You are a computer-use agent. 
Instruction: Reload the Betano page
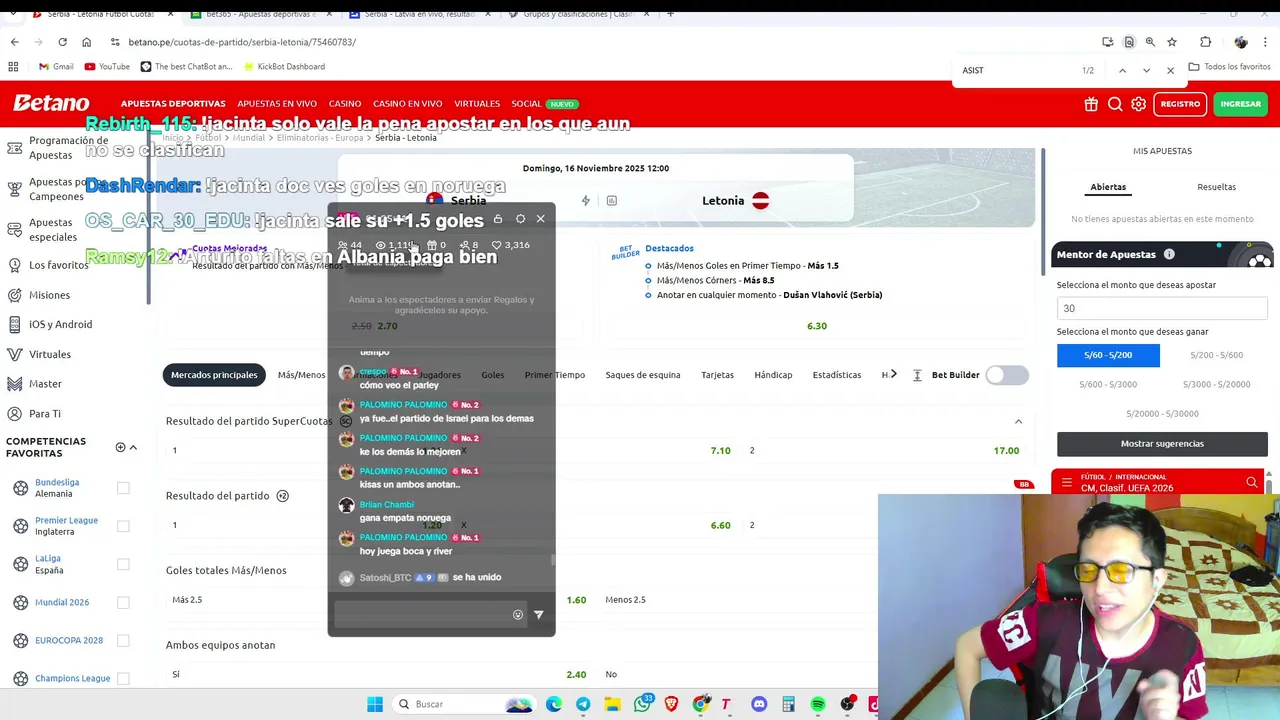click(x=62, y=42)
